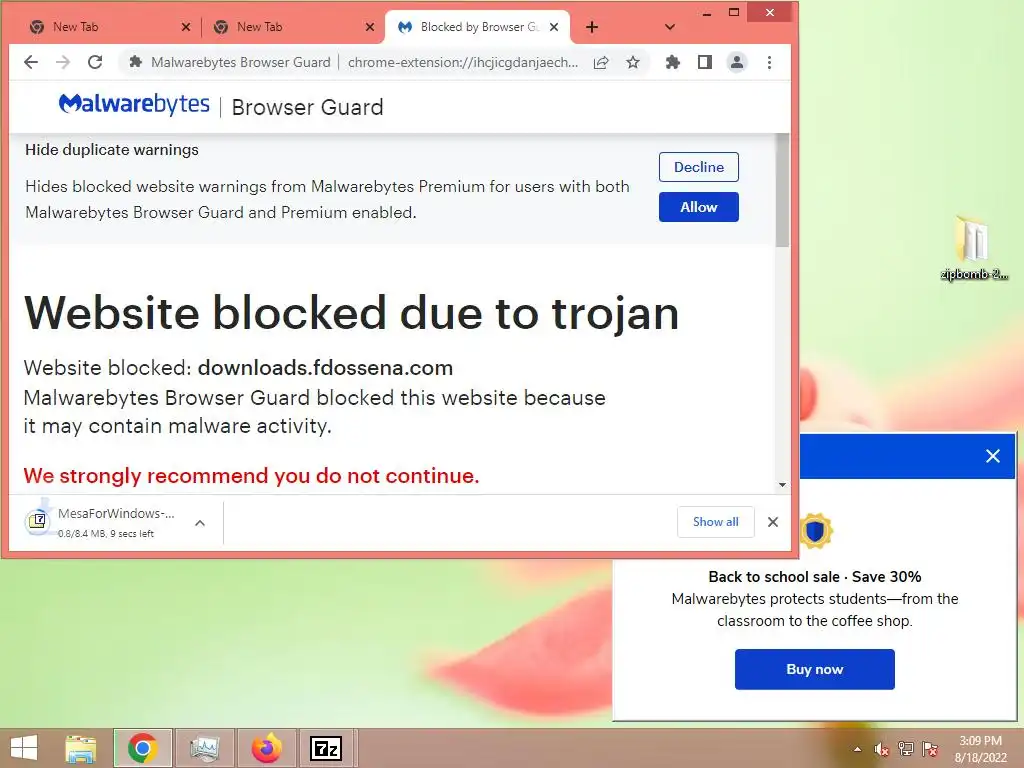Click the Malwarebytes logo

click(134, 104)
